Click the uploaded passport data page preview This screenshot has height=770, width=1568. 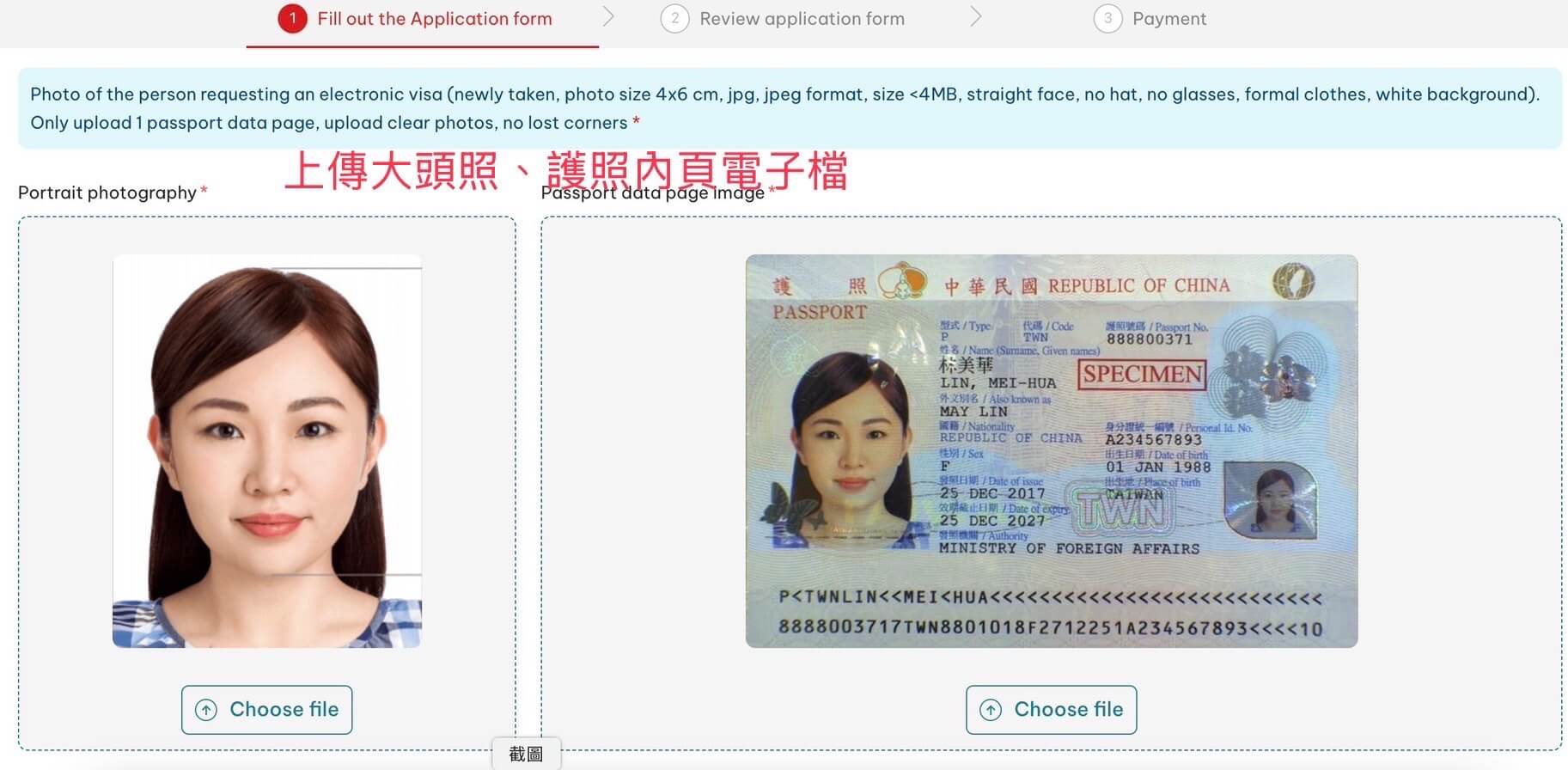[1052, 451]
